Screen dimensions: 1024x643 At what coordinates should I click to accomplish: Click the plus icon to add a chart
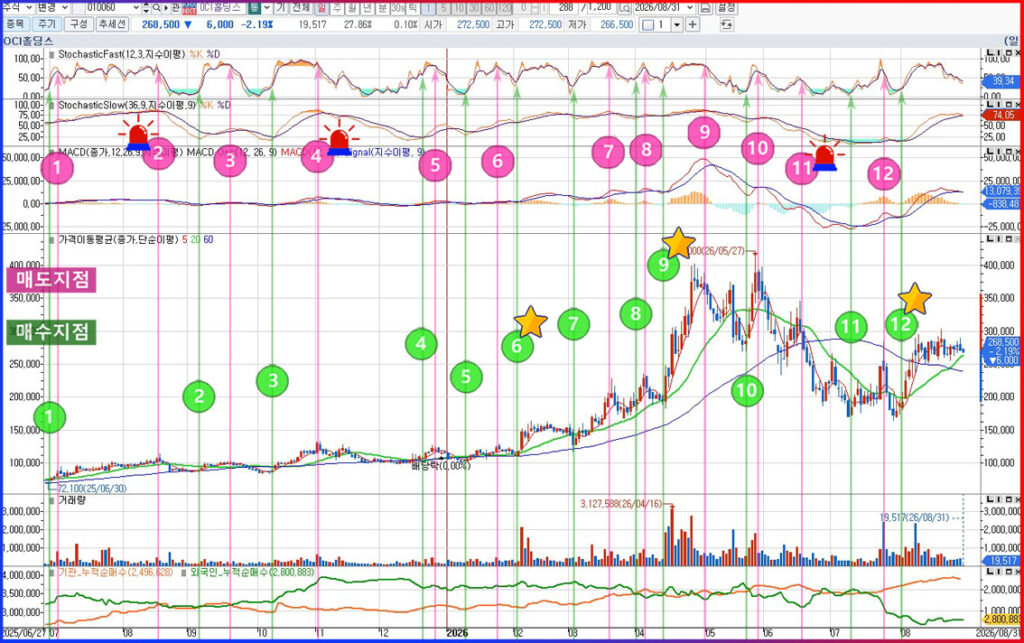pos(692,25)
